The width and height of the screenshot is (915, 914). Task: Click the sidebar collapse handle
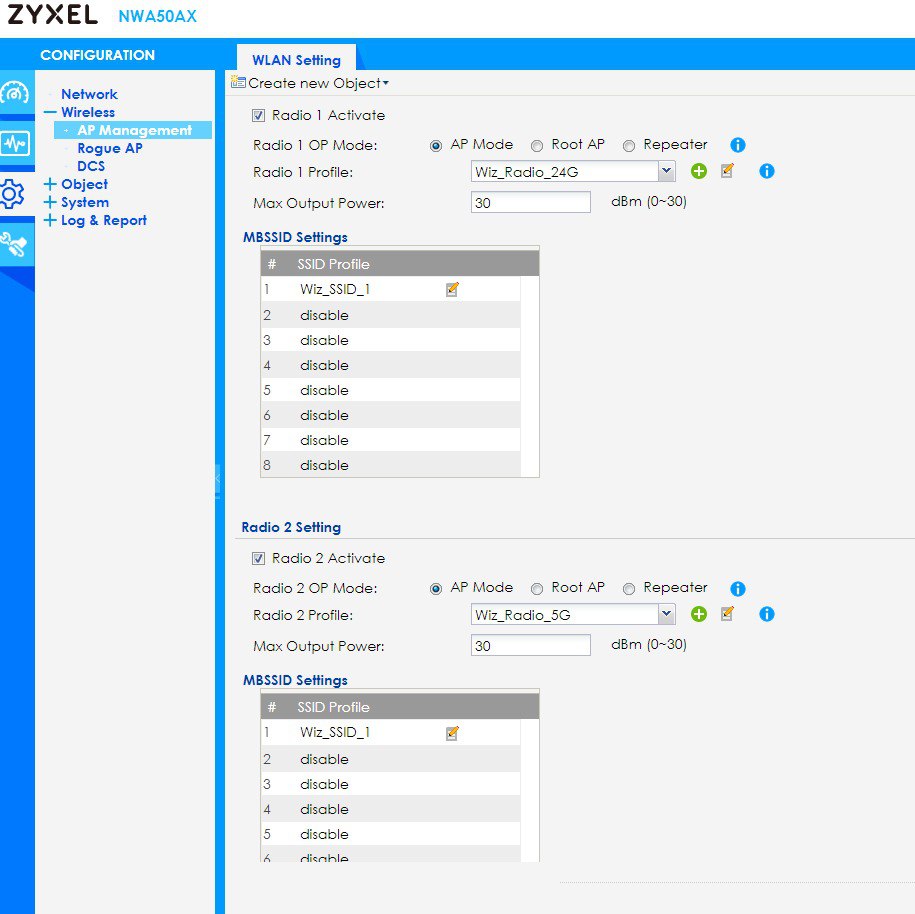pyautogui.click(x=218, y=480)
